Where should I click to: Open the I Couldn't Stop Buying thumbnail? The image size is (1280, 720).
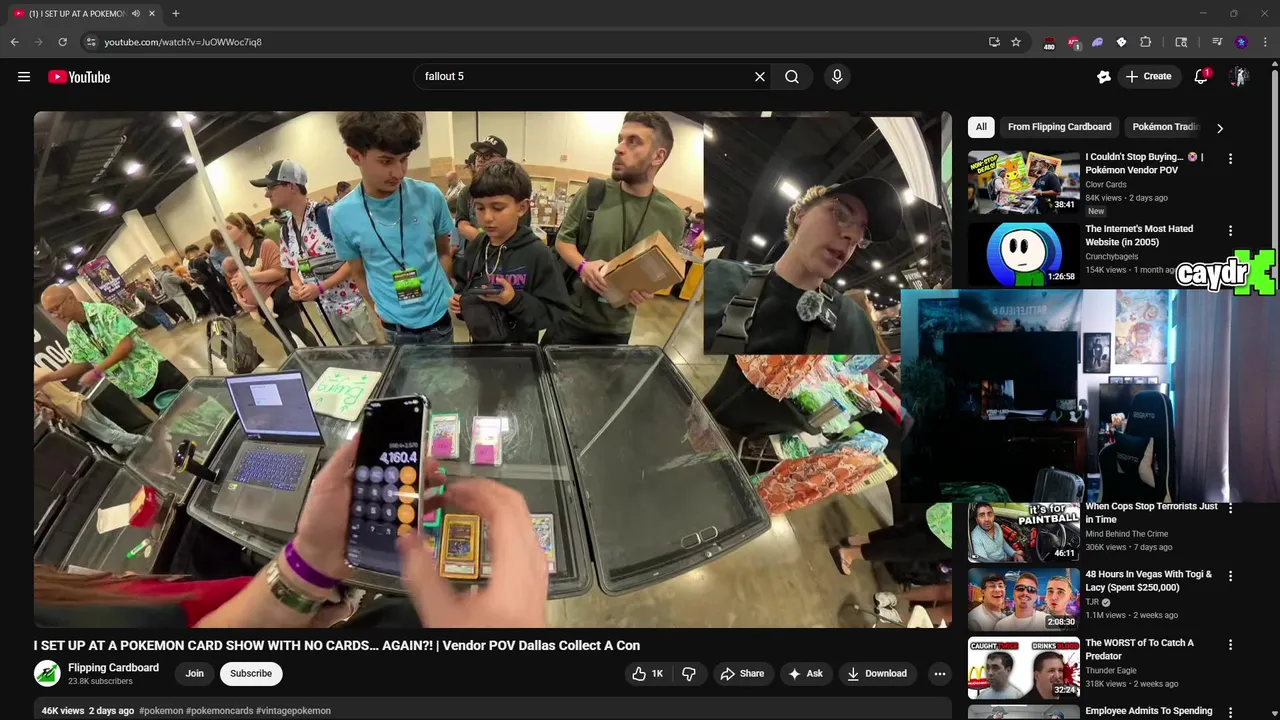1023,182
